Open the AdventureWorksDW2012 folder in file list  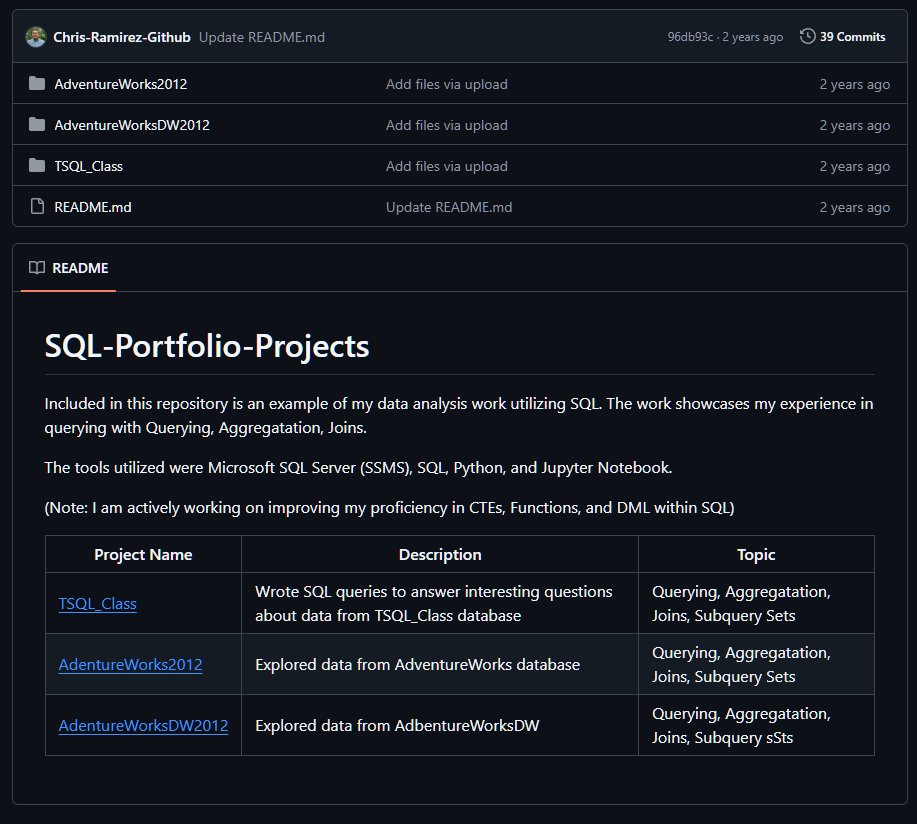(132, 125)
